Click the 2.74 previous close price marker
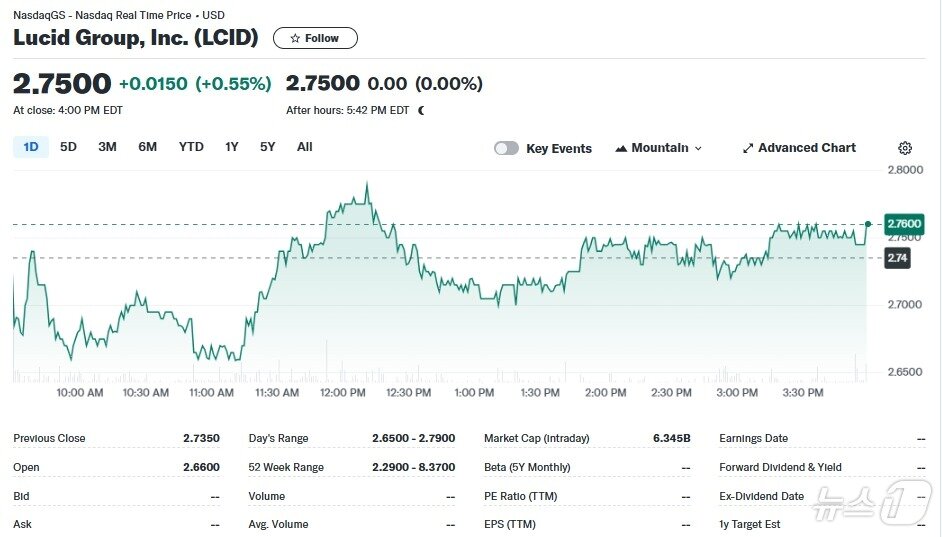This screenshot has width=942, height=537. point(897,258)
